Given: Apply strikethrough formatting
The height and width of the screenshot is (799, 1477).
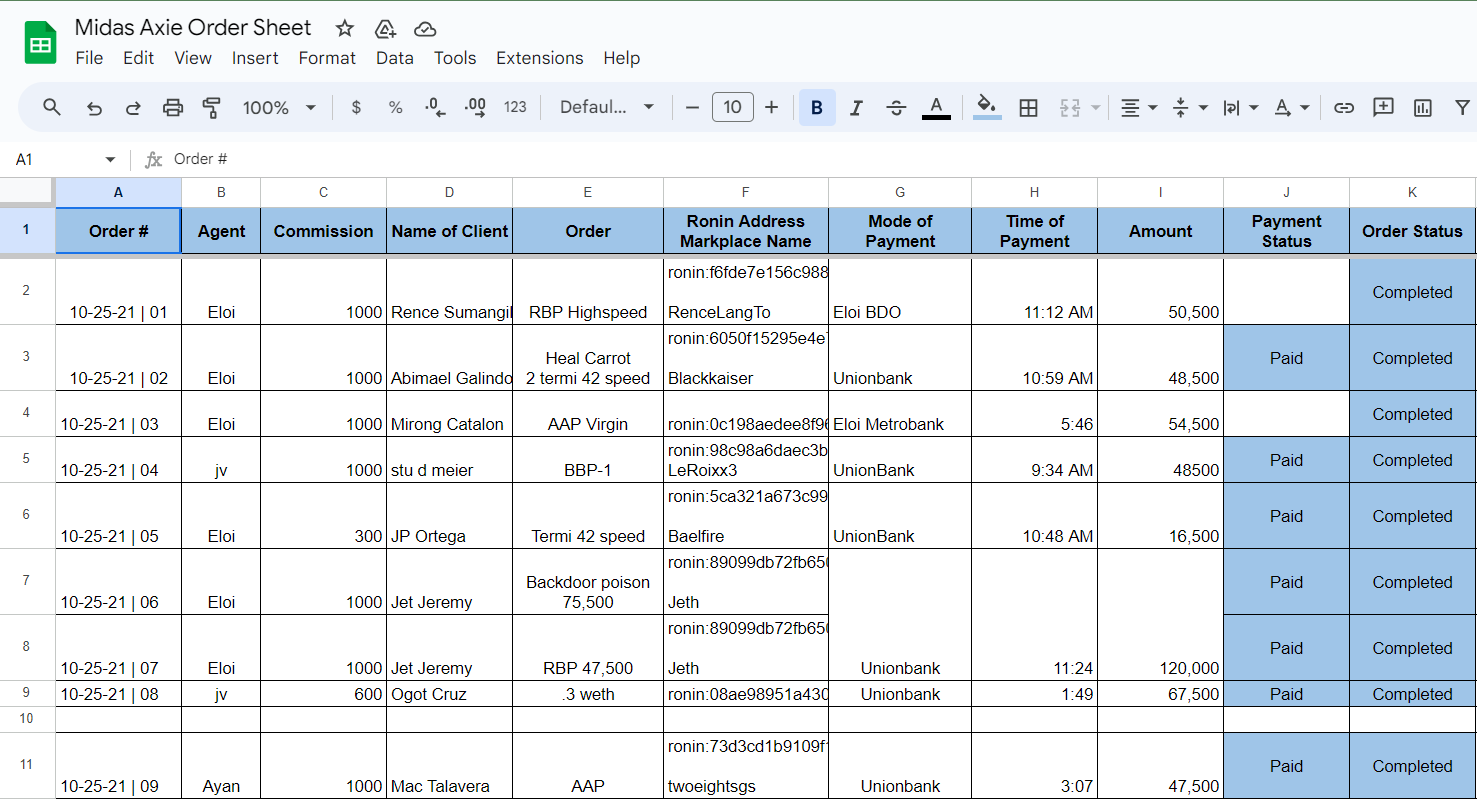Looking at the screenshot, I should (896, 107).
